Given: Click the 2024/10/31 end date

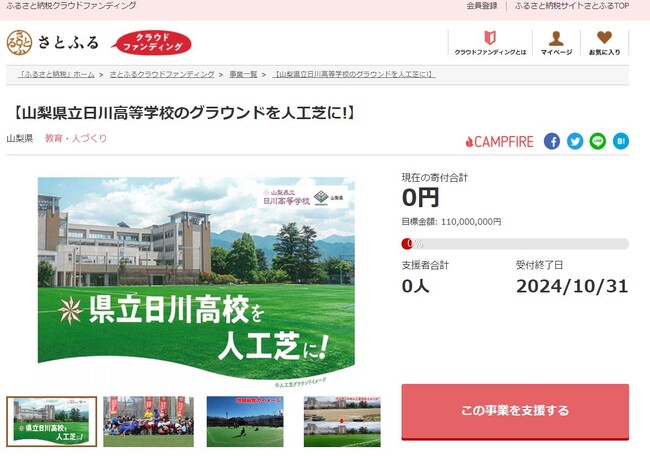Looking at the screenshot, I should [572, 286].
